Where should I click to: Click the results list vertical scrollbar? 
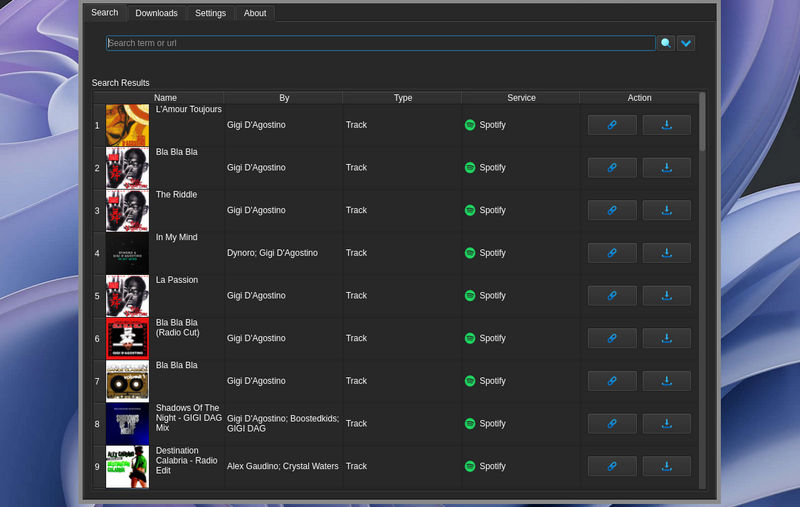click(x=702, y=122)
